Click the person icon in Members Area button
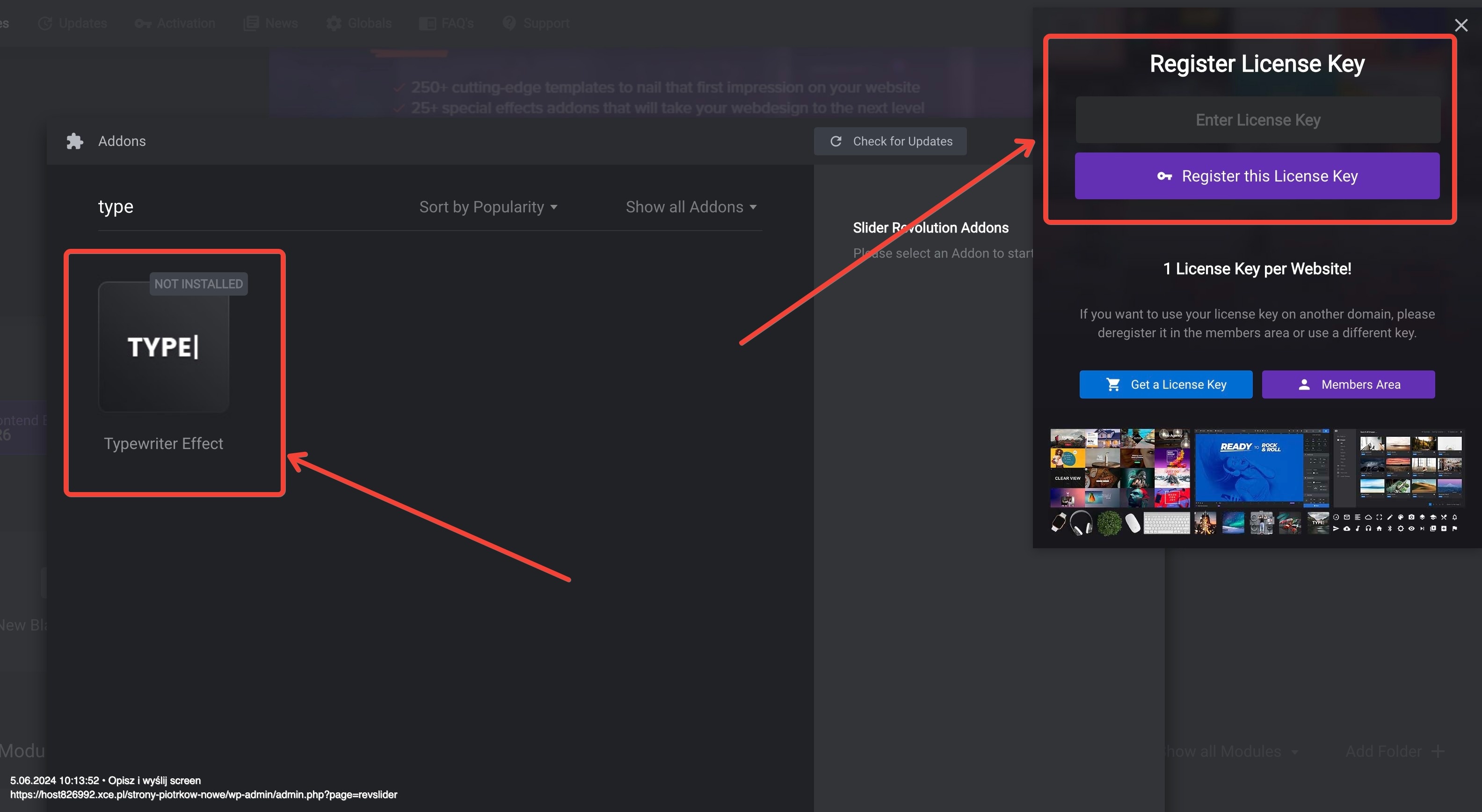1482x812 pixels. tap(1304, 385)
